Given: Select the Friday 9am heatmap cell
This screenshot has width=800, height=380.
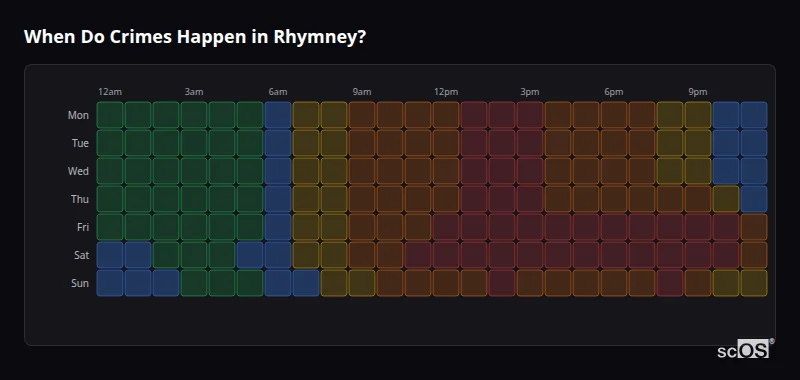Looking at the screenshot, I should click(362, 227).
